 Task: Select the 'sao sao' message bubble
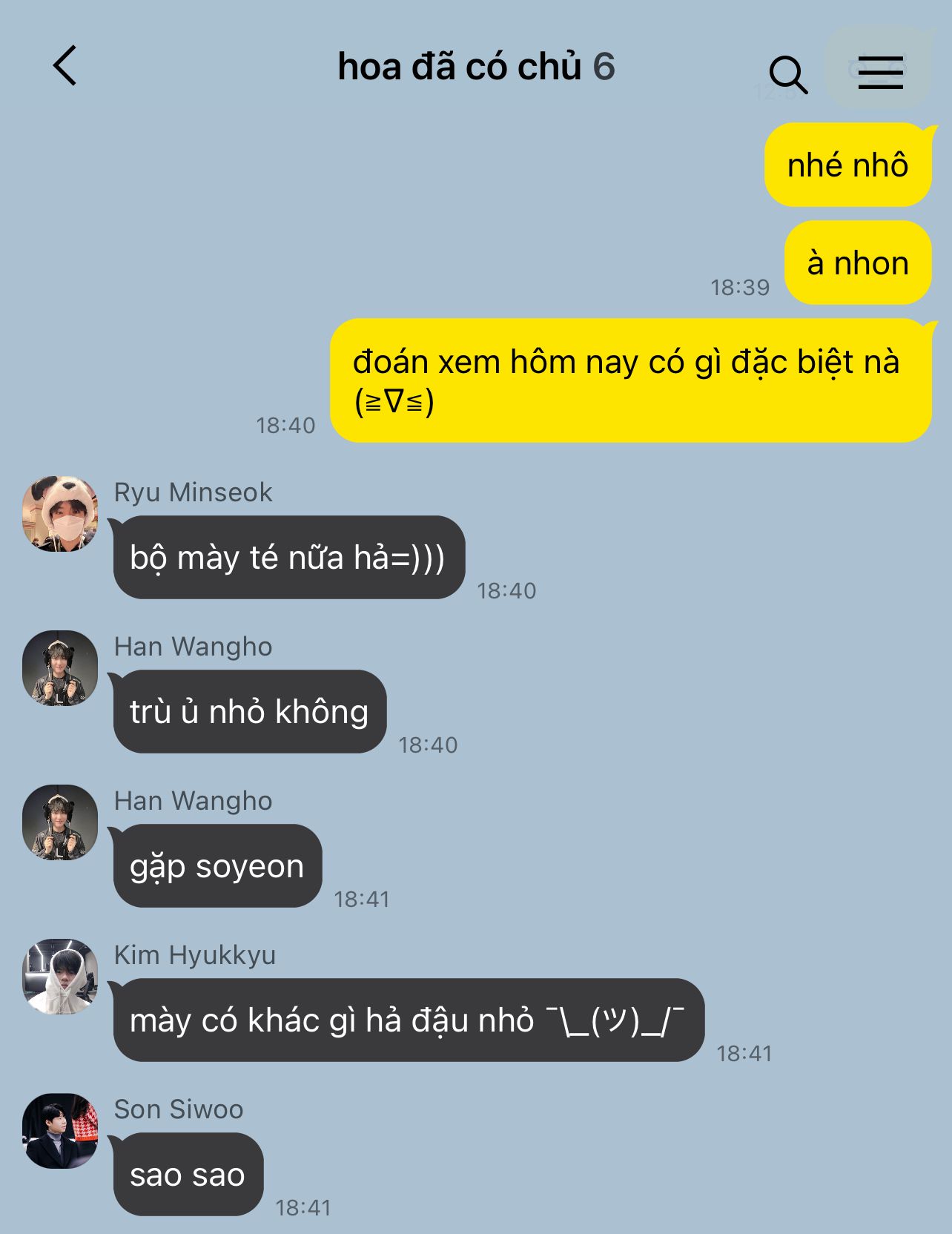click(x=188, y=1174)
